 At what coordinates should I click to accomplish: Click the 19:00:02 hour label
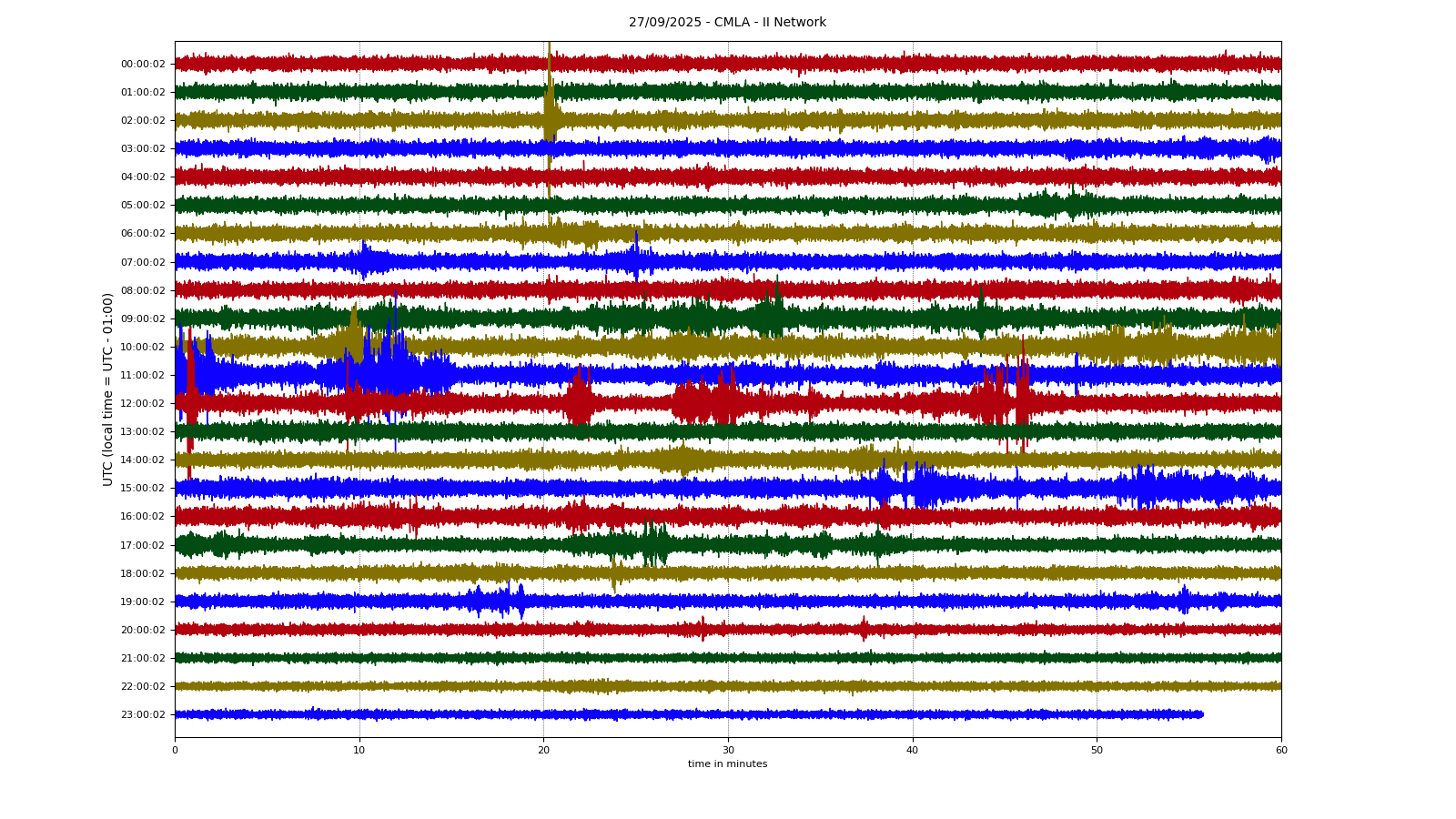143,602
